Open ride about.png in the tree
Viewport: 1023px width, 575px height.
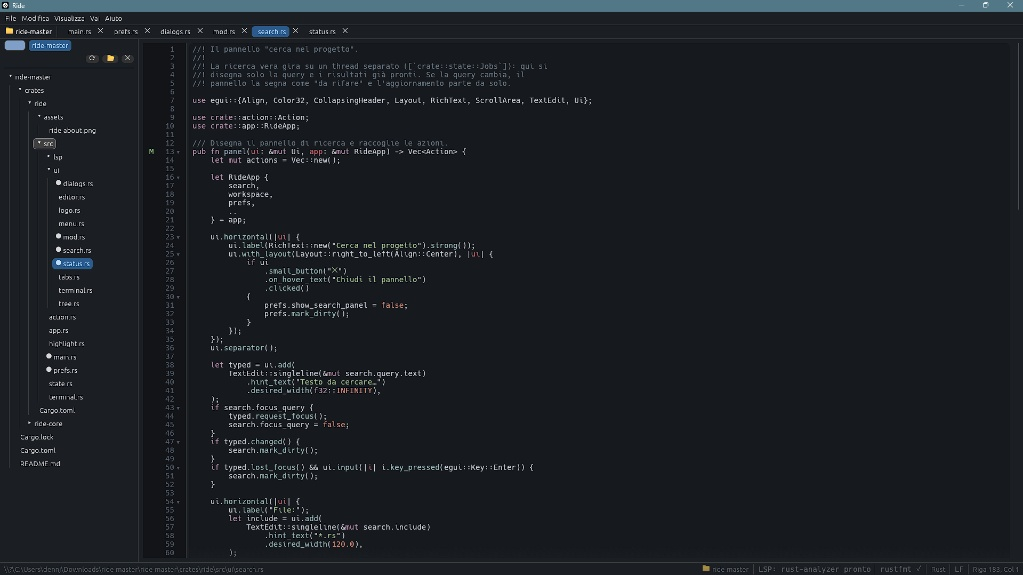[72, 131]
